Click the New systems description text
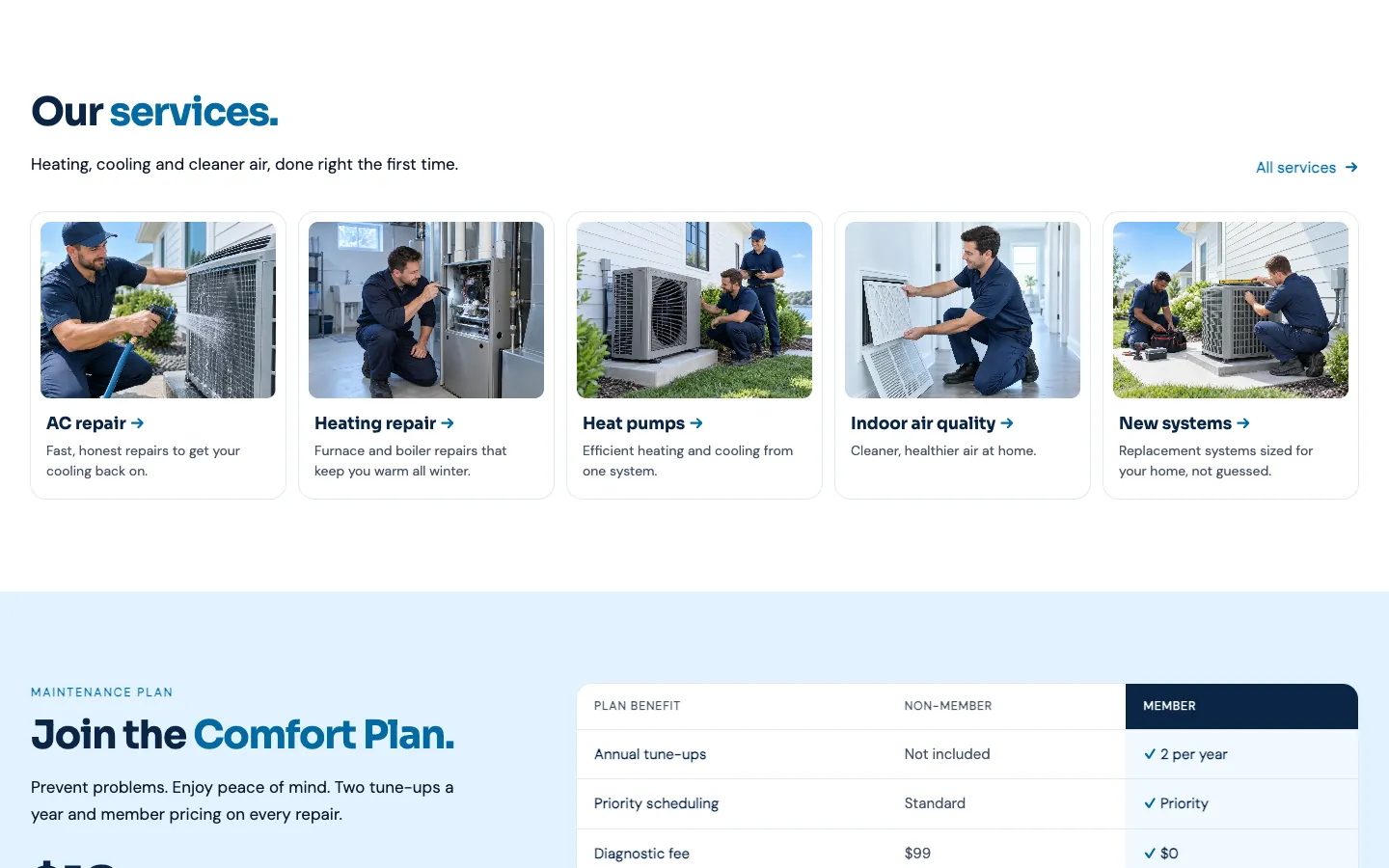This screenshot has height=868, width=1389. click(1215, 461)
